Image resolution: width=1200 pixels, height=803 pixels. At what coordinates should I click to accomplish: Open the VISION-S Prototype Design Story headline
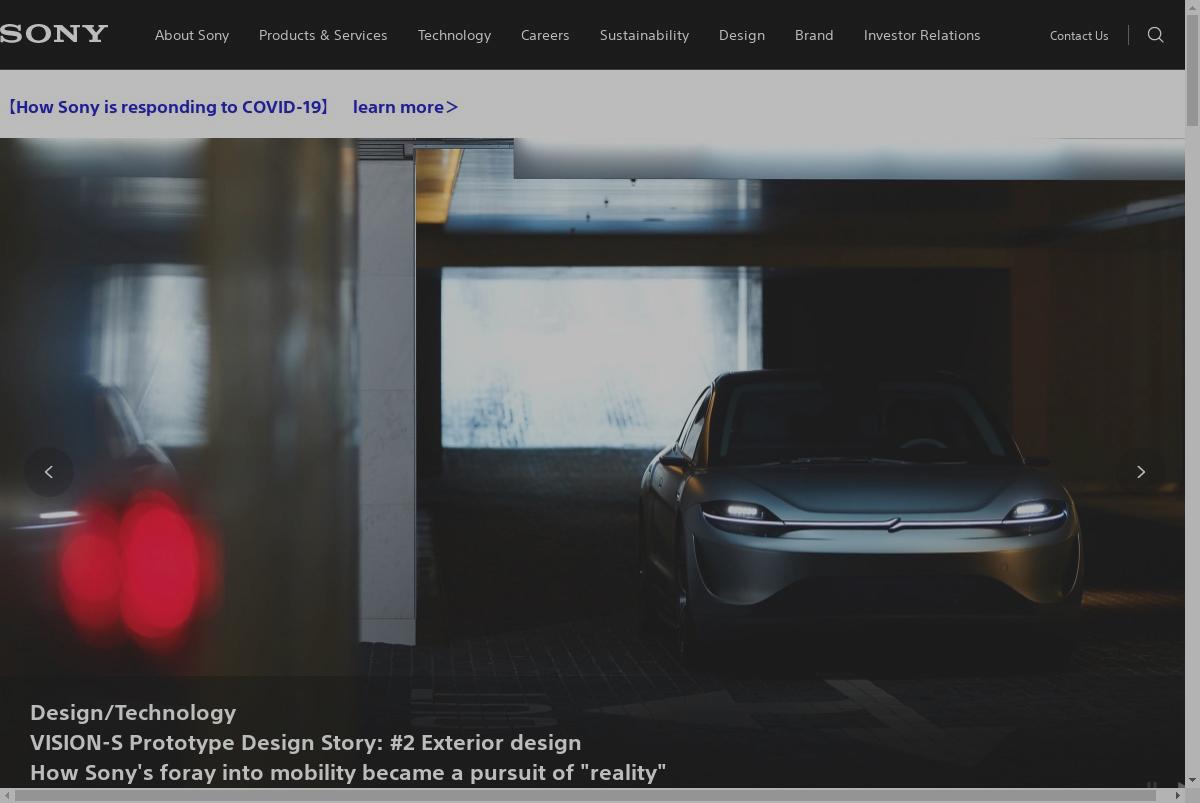[305, 742]
